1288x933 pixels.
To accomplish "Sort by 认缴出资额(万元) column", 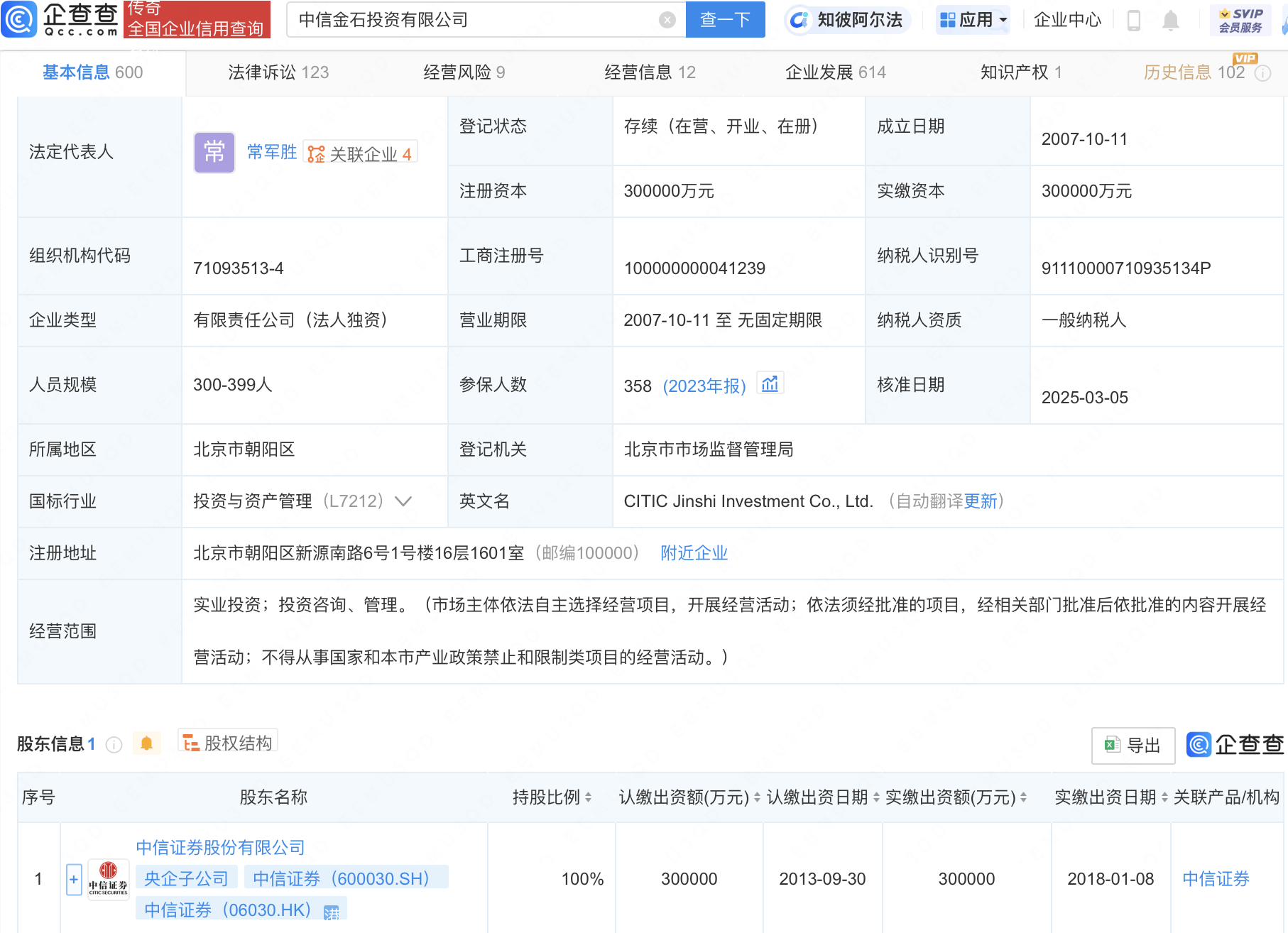I will [757, 797].
